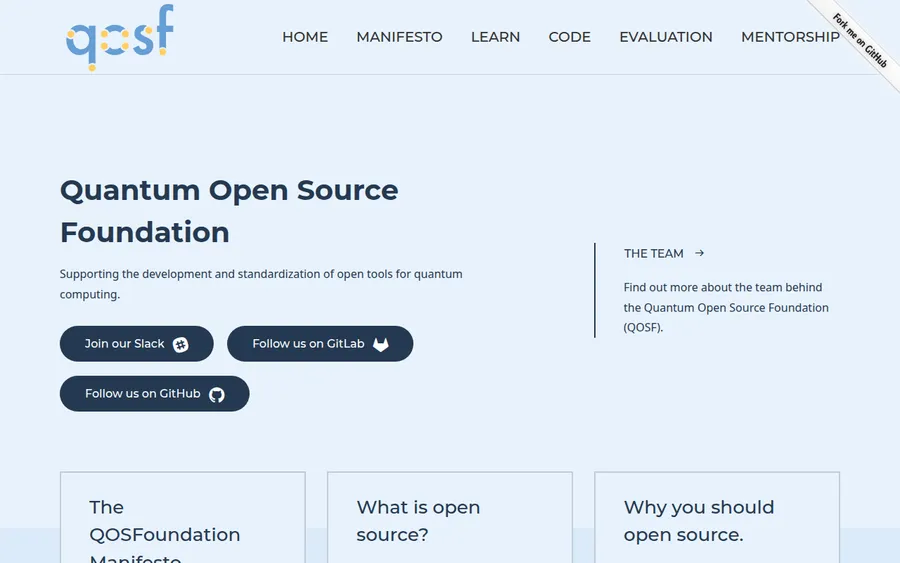
Task: Click Follow us on GitLab button
Action: click(320, 344)
